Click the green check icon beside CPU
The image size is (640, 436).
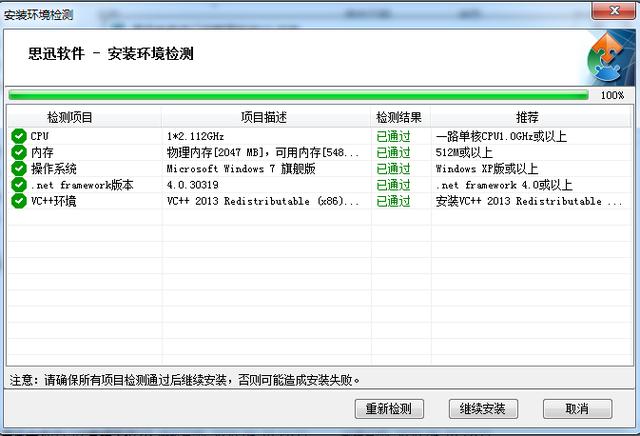(x=19, y=136)
